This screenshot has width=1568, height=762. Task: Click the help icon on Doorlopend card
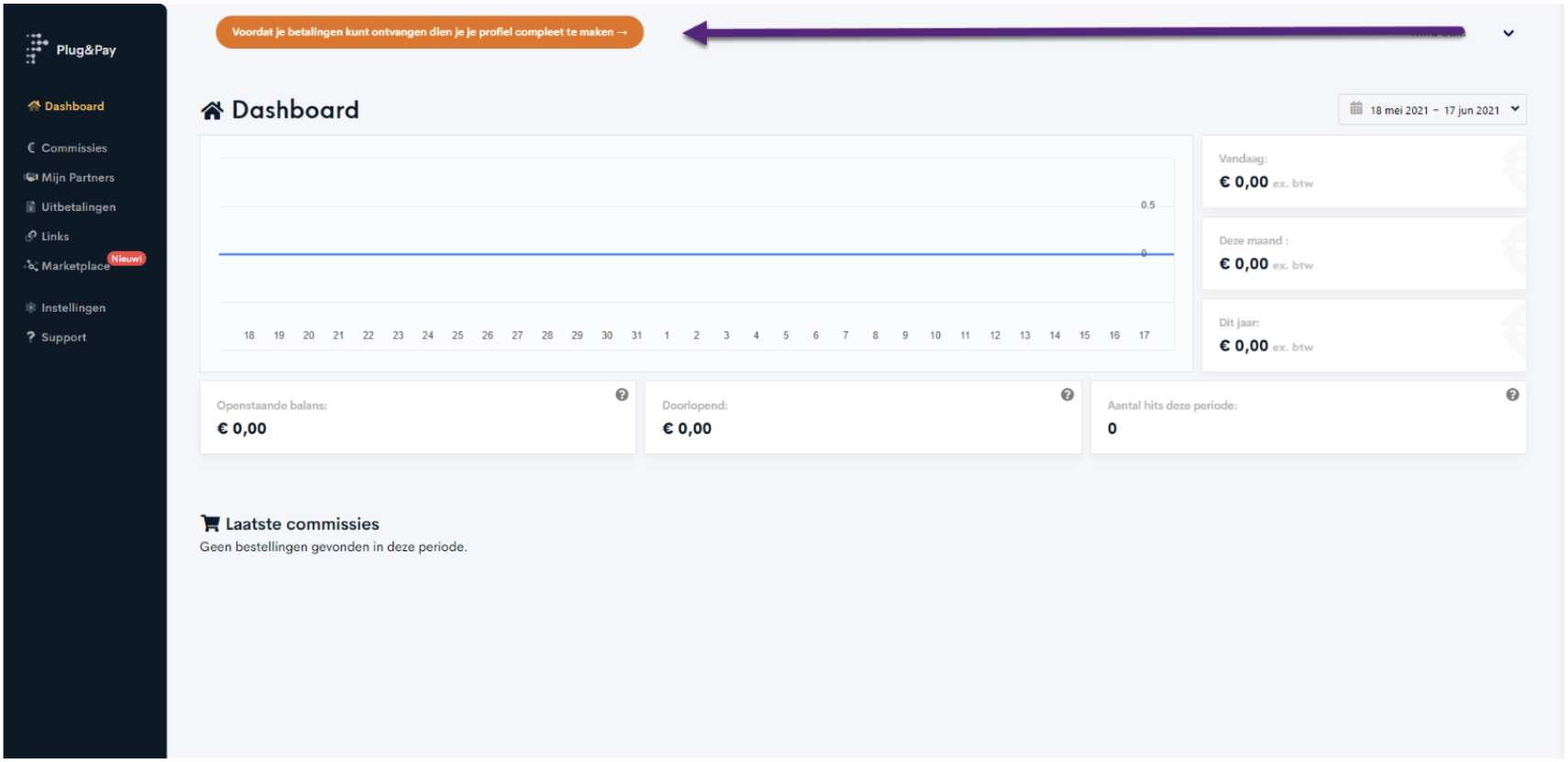1067,394
